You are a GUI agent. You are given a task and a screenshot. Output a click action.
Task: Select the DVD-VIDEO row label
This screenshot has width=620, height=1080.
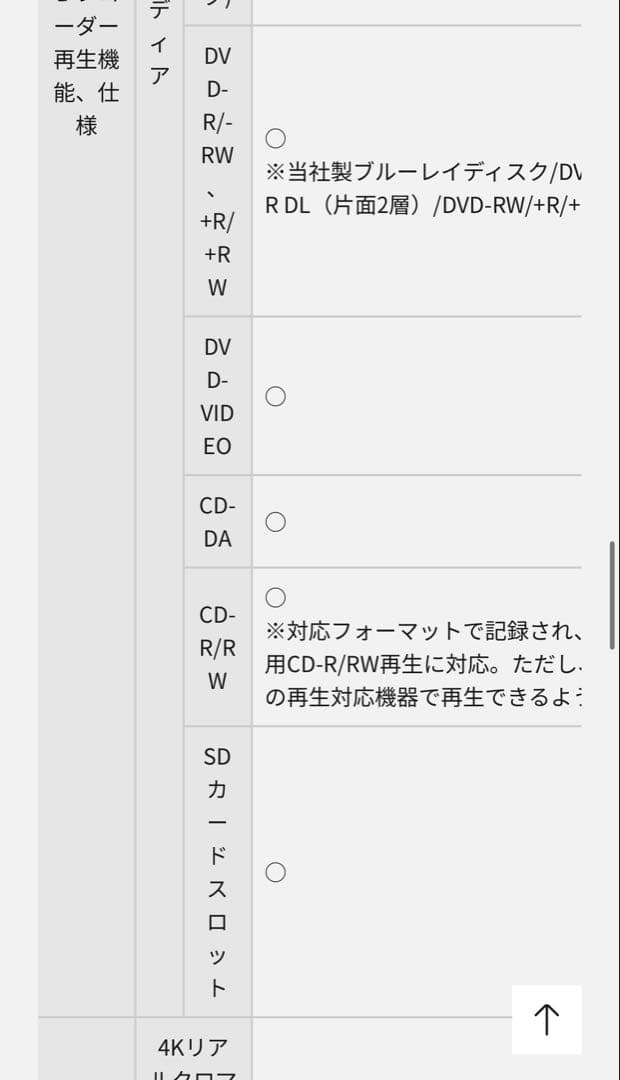coord(216,395)
